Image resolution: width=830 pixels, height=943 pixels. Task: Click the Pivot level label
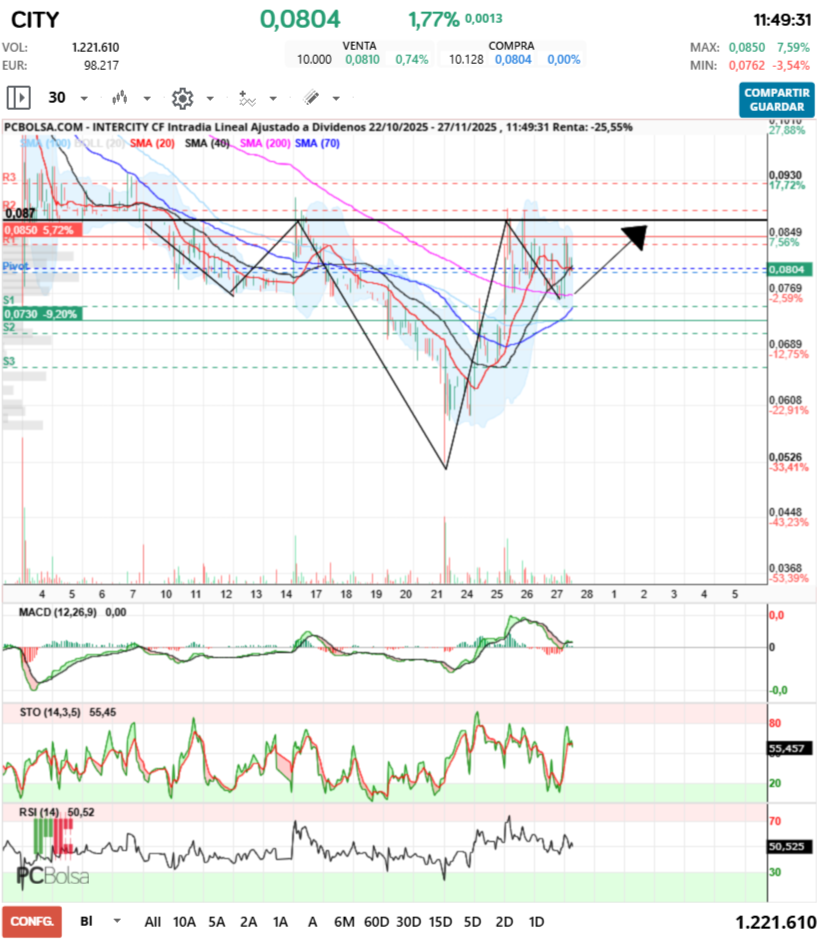[x=16, y=266]
